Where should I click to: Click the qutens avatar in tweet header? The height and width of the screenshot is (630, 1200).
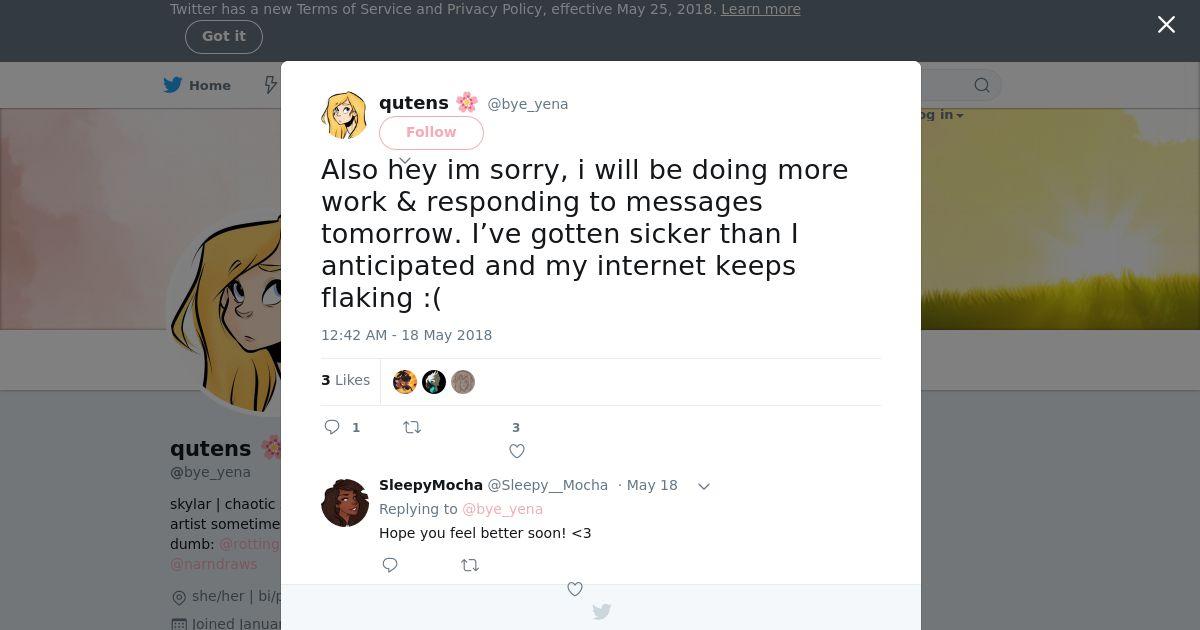coord(344,115)
